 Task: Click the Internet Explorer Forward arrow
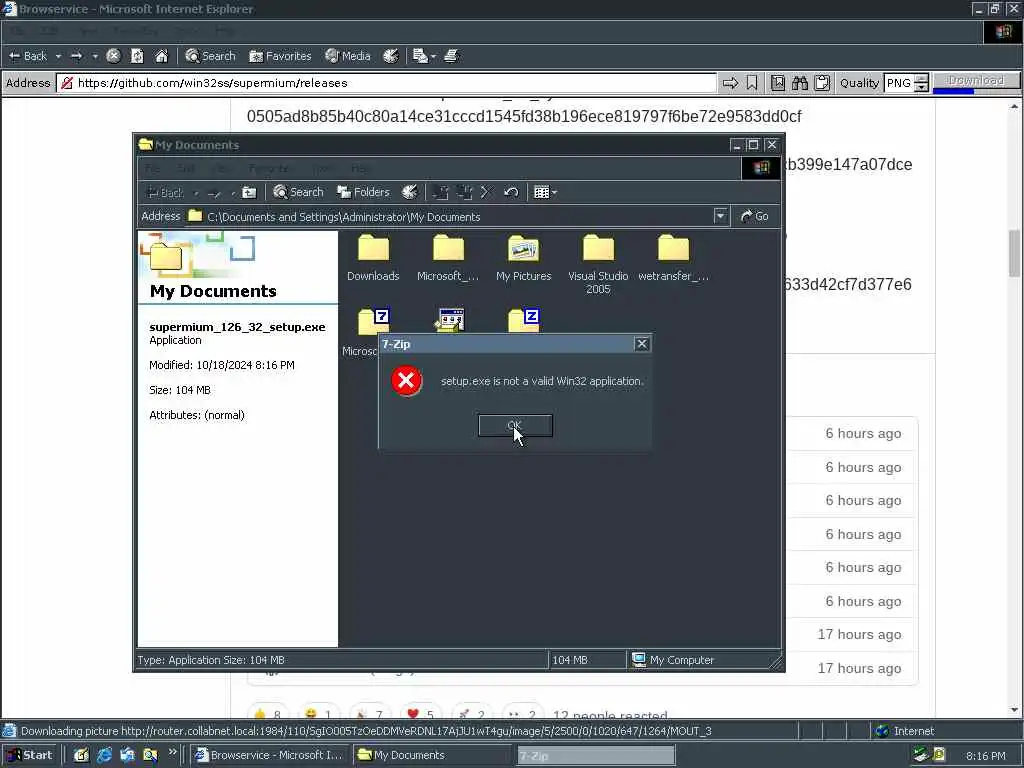(76, 56)
